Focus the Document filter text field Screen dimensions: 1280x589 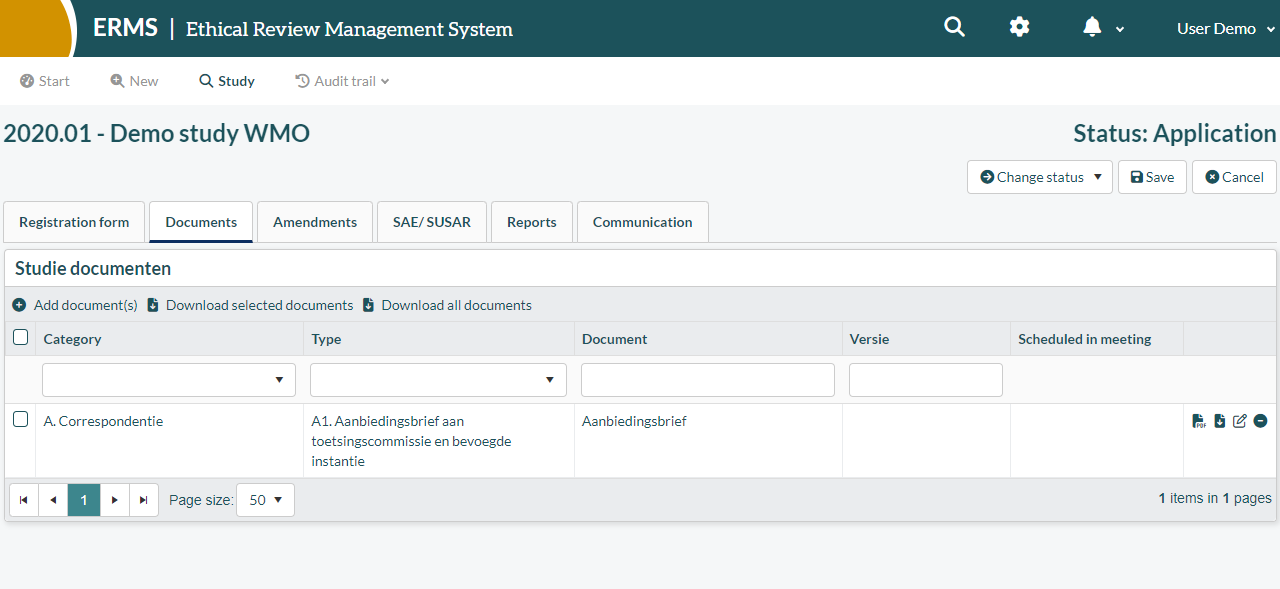tap(708, 380)
